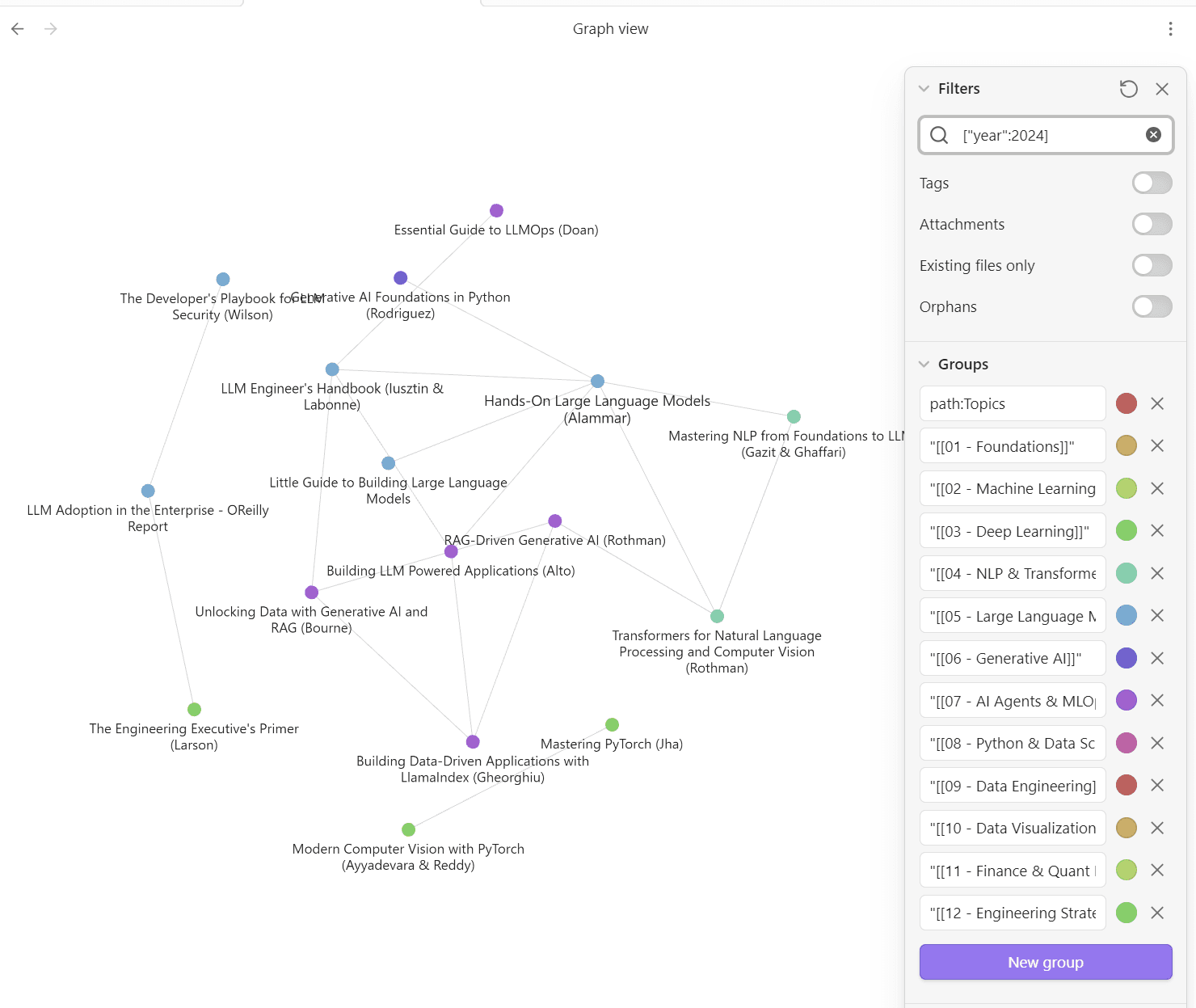Screen dimensions: 1196x1008
Task: Enable the Orphans toggle
Action: click(x=1152, y=306)
